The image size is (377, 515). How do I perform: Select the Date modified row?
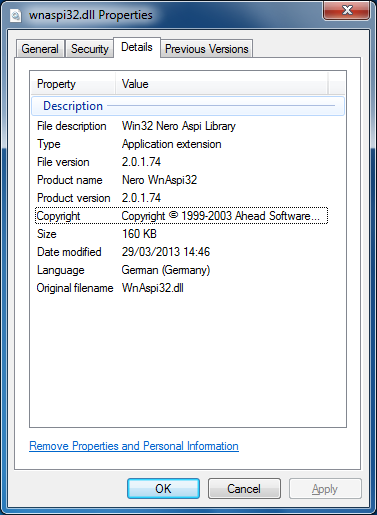[x=182, y=252]
